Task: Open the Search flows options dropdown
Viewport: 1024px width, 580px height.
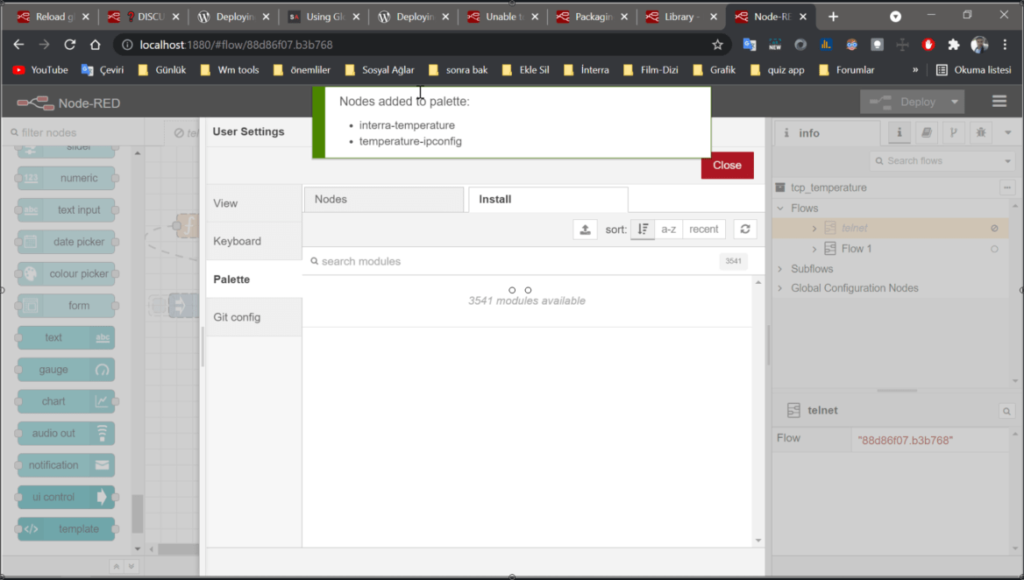Action: click(x=1008, y=161)
